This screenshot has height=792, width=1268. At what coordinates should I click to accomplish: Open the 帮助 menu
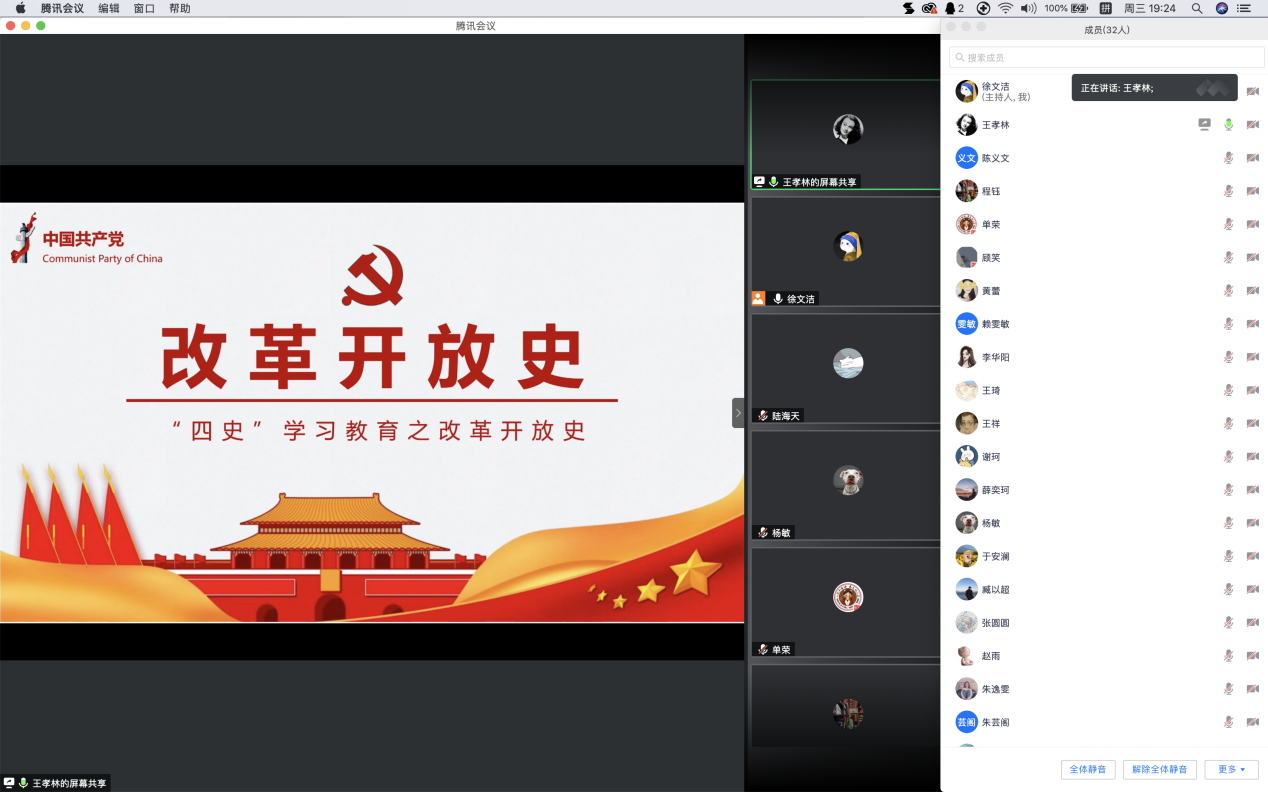point(179,8)
